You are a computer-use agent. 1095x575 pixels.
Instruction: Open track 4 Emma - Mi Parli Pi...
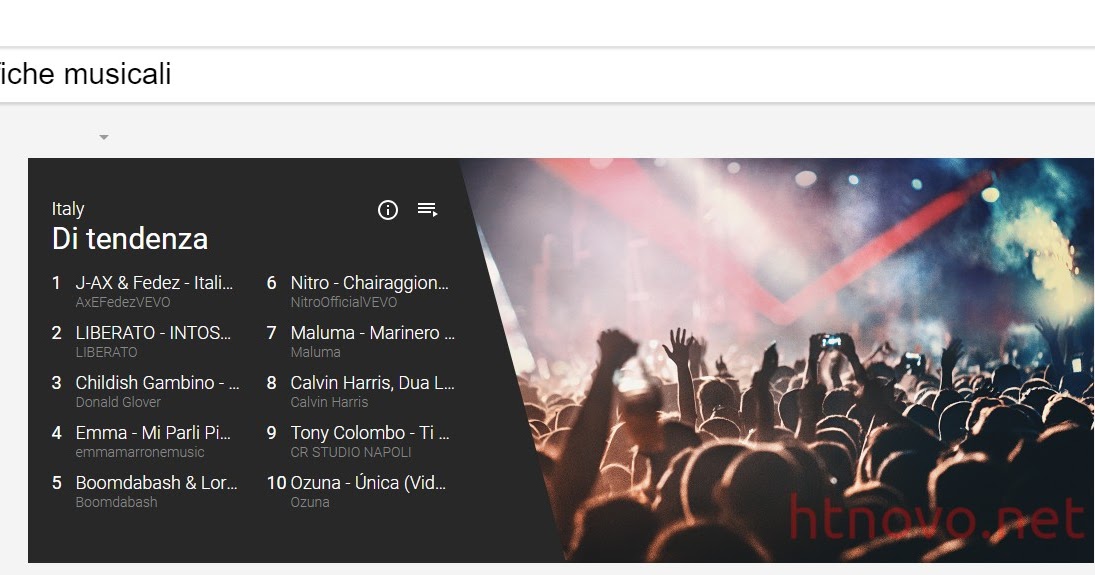[x=153, y=432]
